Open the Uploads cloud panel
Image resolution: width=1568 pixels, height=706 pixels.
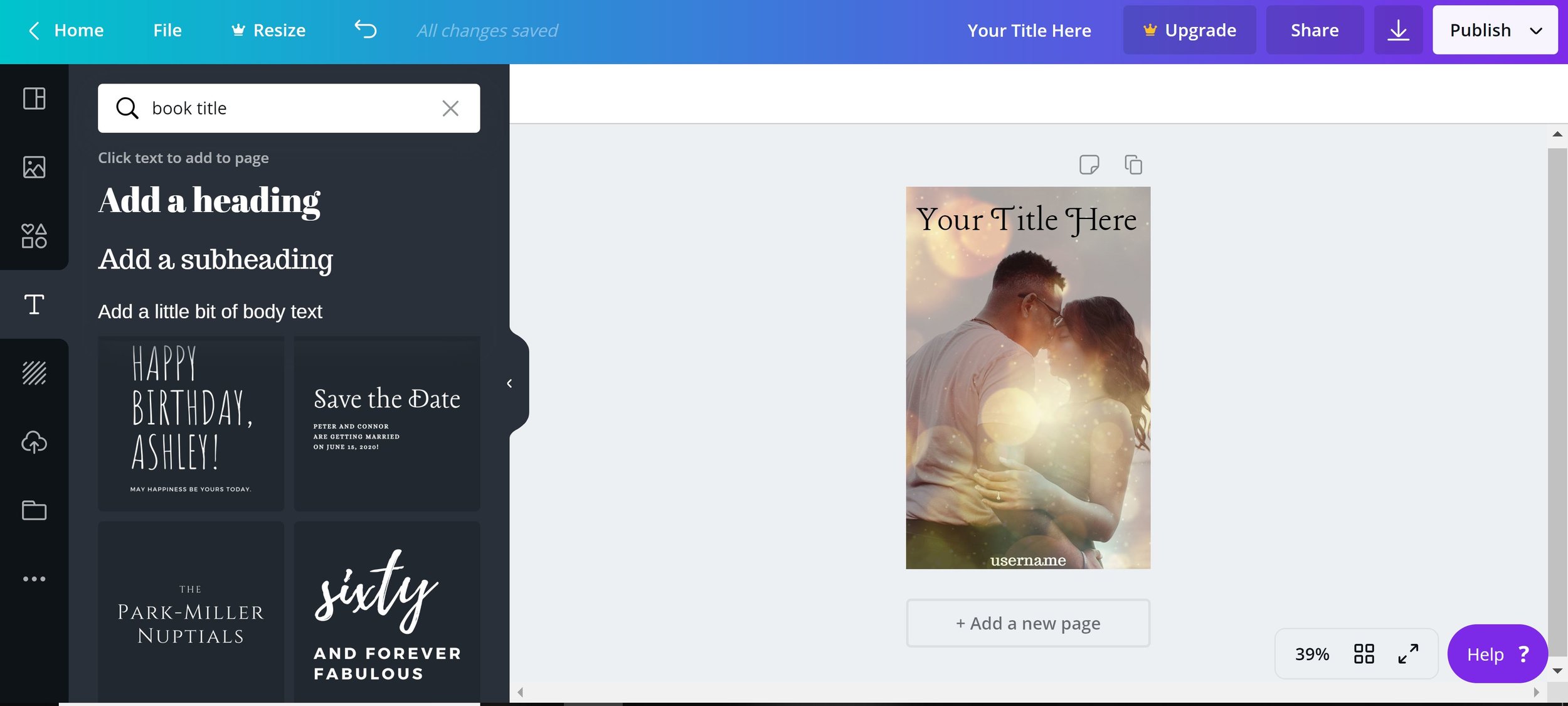point(34,442)
